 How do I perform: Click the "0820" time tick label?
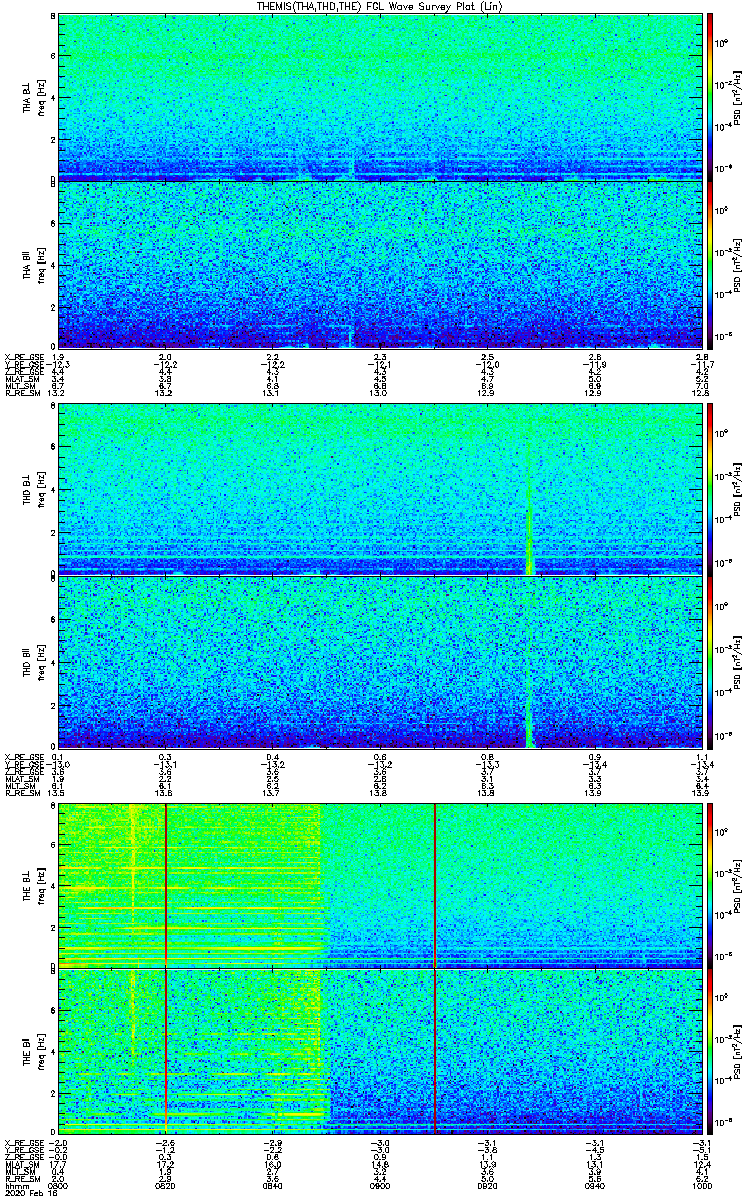click(x=166, y=1186)
